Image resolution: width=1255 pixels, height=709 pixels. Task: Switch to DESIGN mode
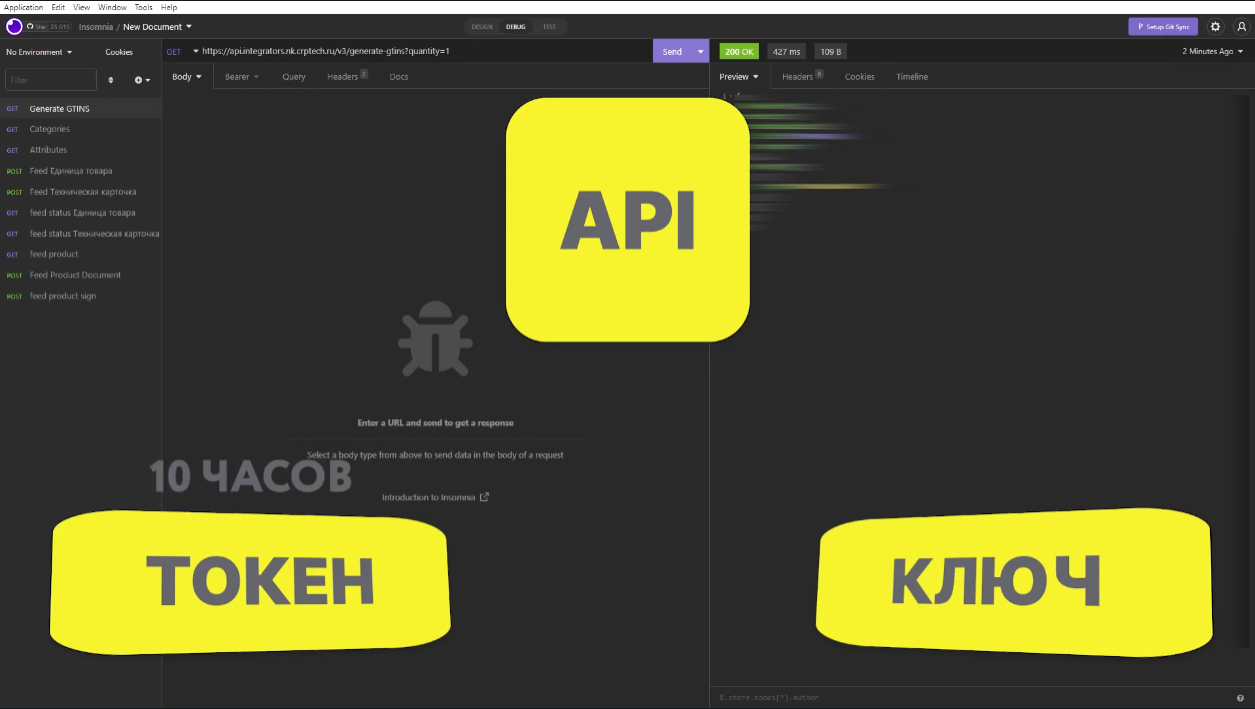tap(482, 27)
